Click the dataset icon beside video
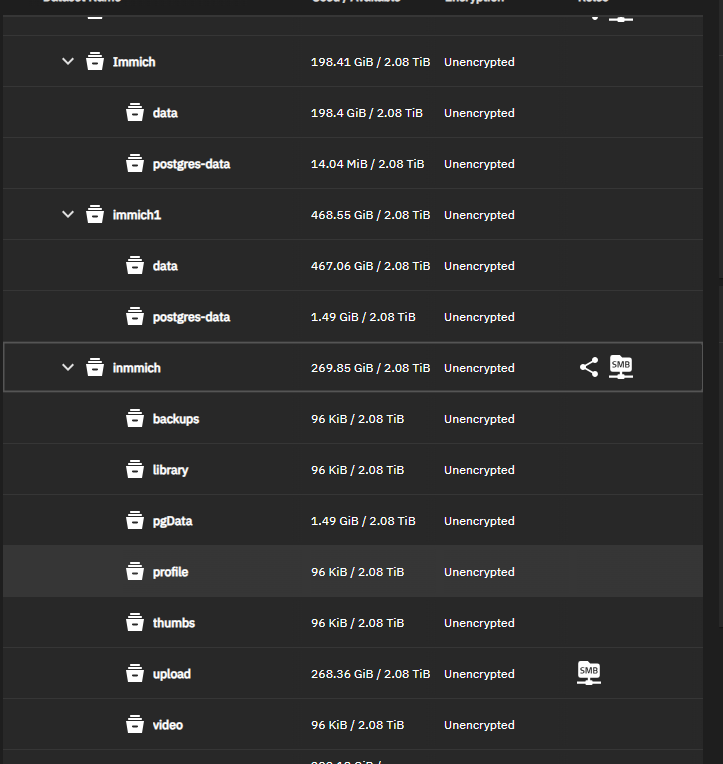The image size is (723, 764). (x=135, y=725)
